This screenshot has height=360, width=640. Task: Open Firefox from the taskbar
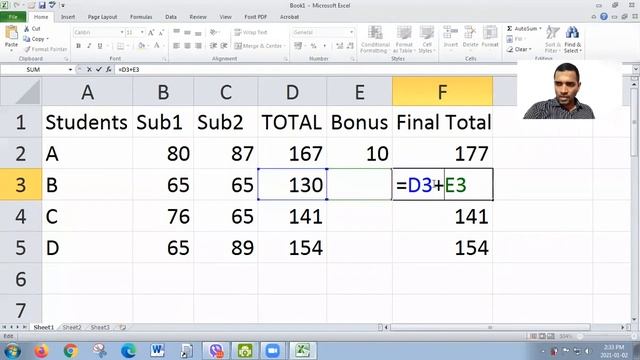pos(41,351)
